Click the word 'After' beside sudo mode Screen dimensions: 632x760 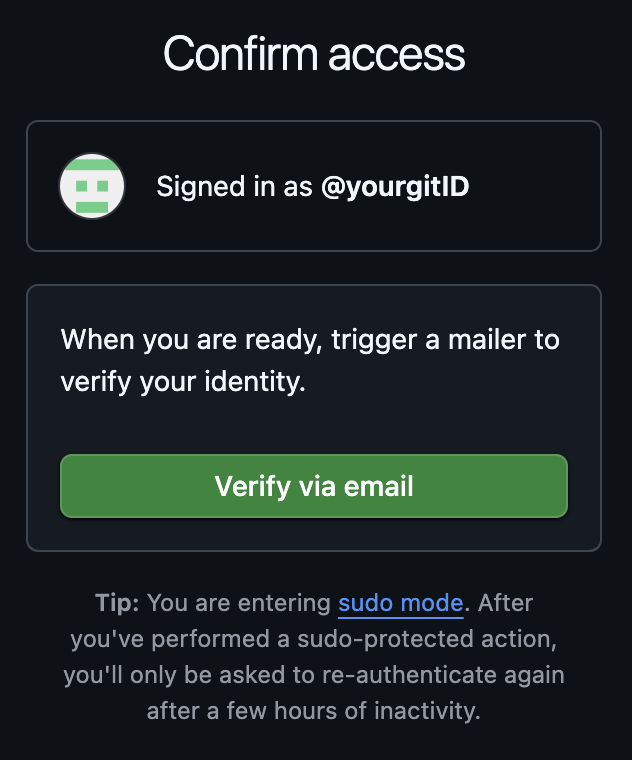point(506,603)
